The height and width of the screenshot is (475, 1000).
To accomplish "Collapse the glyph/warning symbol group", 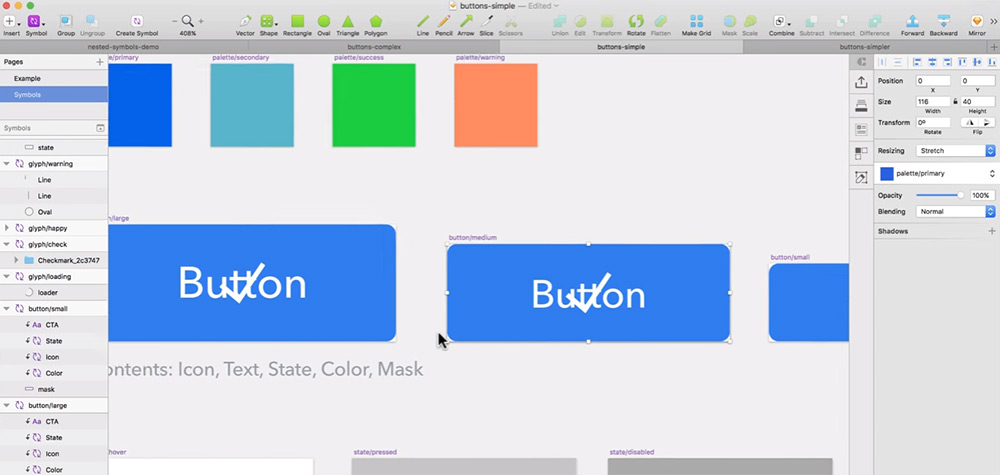I will [x=6, y=164].
